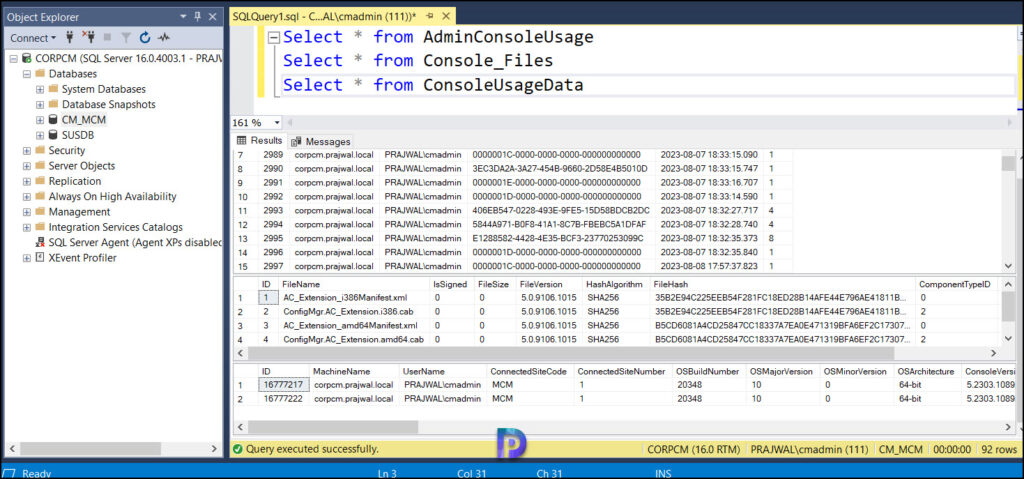Screen dimensions: 1024x479
Task: Click the Connect Object Explorer plug icon
Action: (70, 38)
